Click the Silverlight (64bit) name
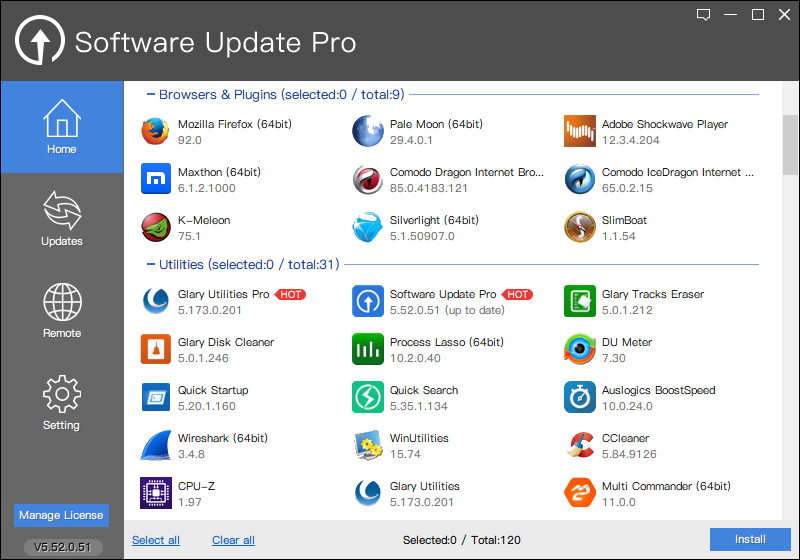Image resolution: width=800 pixels, height=560 pixels. (x=434, y=220)
